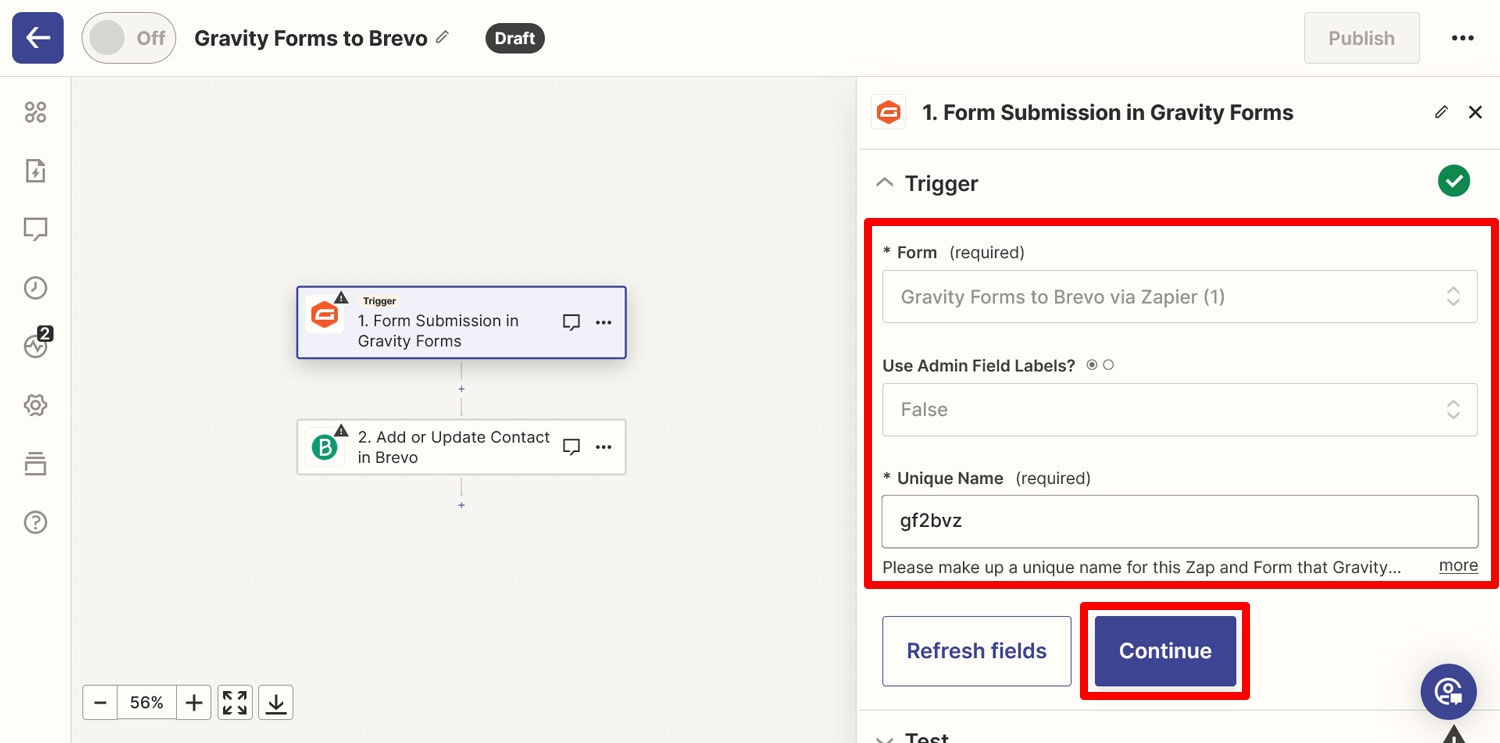
Task: Select the second Use Admin Field Labels radio
Action: (1108, 365)
